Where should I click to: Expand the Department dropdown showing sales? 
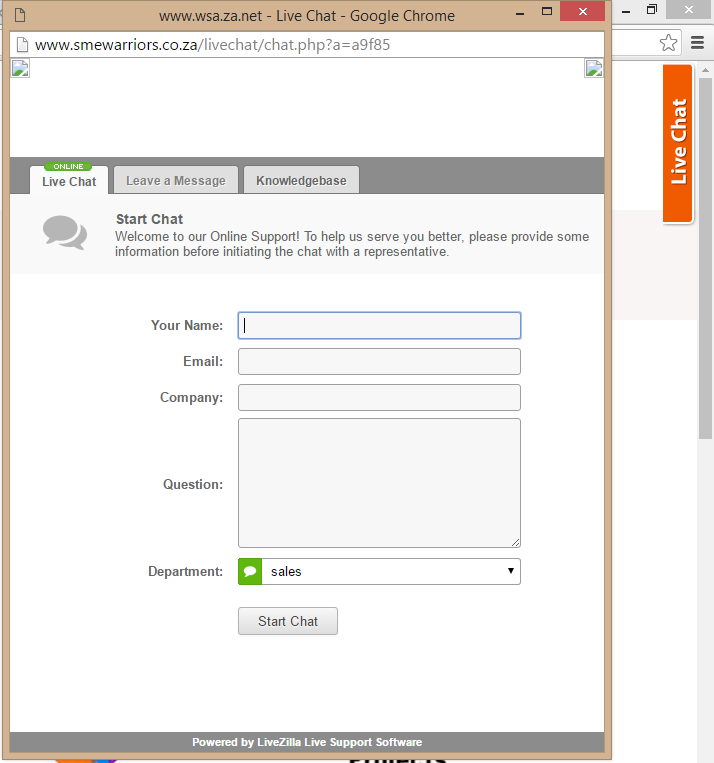390,572
